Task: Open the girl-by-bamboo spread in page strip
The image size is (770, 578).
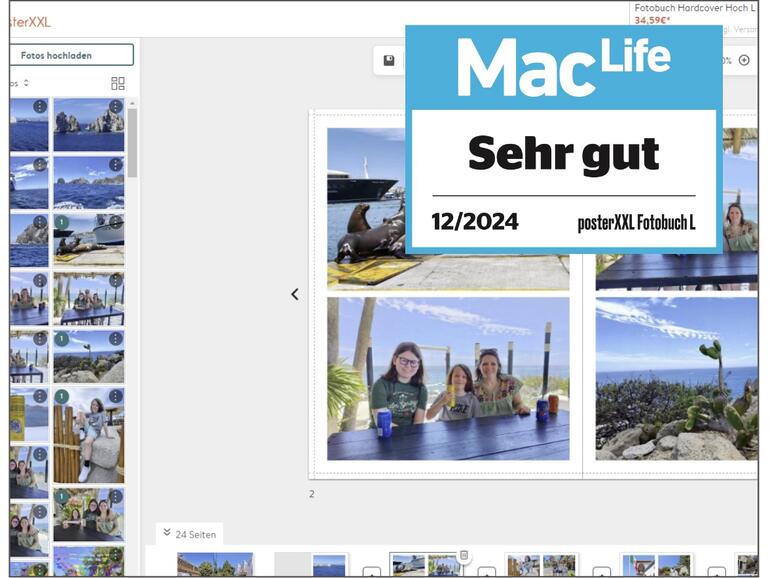Action: (x=541, y=564)
